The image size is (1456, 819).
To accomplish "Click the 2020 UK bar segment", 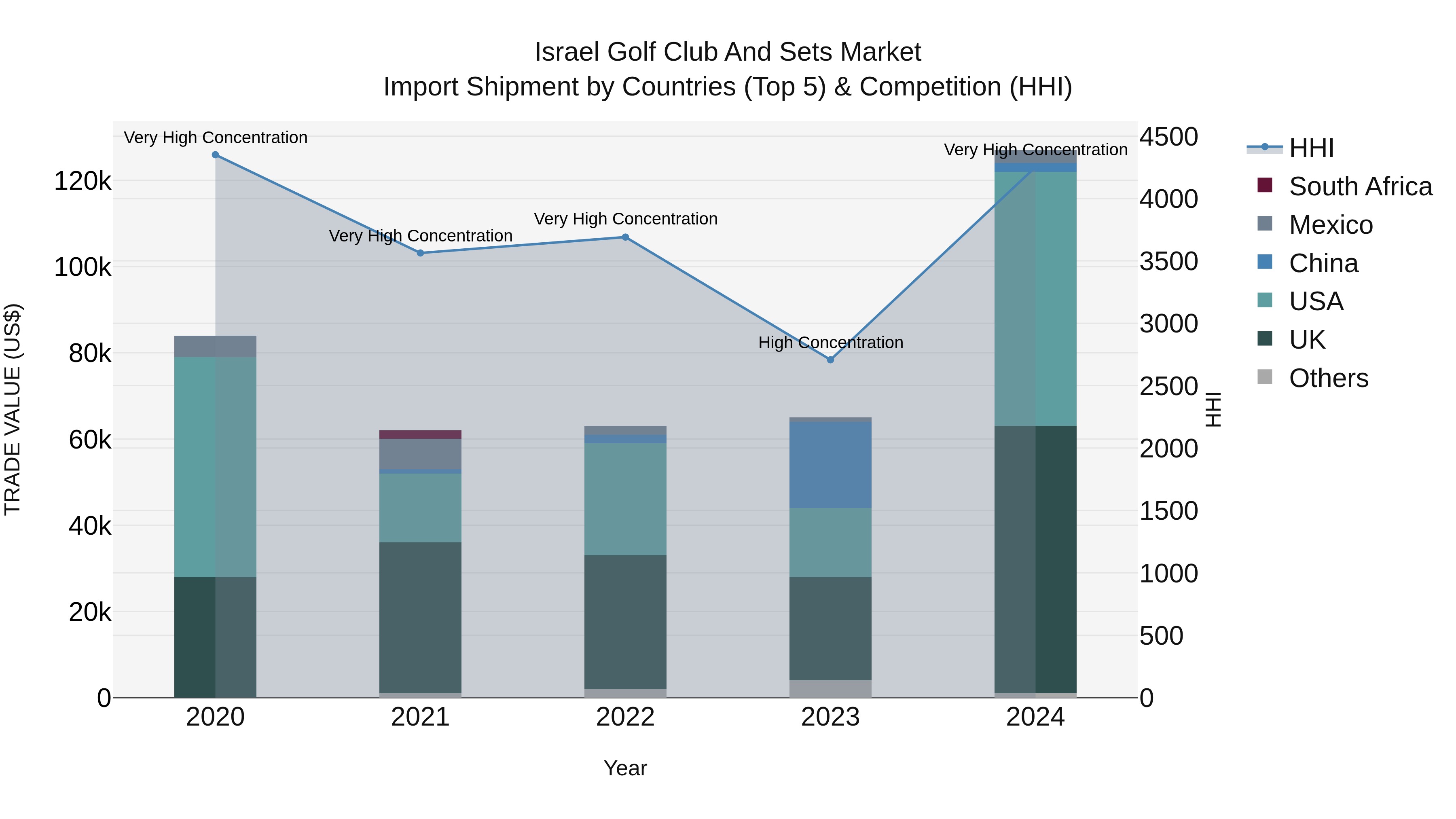I will [215, 637].
